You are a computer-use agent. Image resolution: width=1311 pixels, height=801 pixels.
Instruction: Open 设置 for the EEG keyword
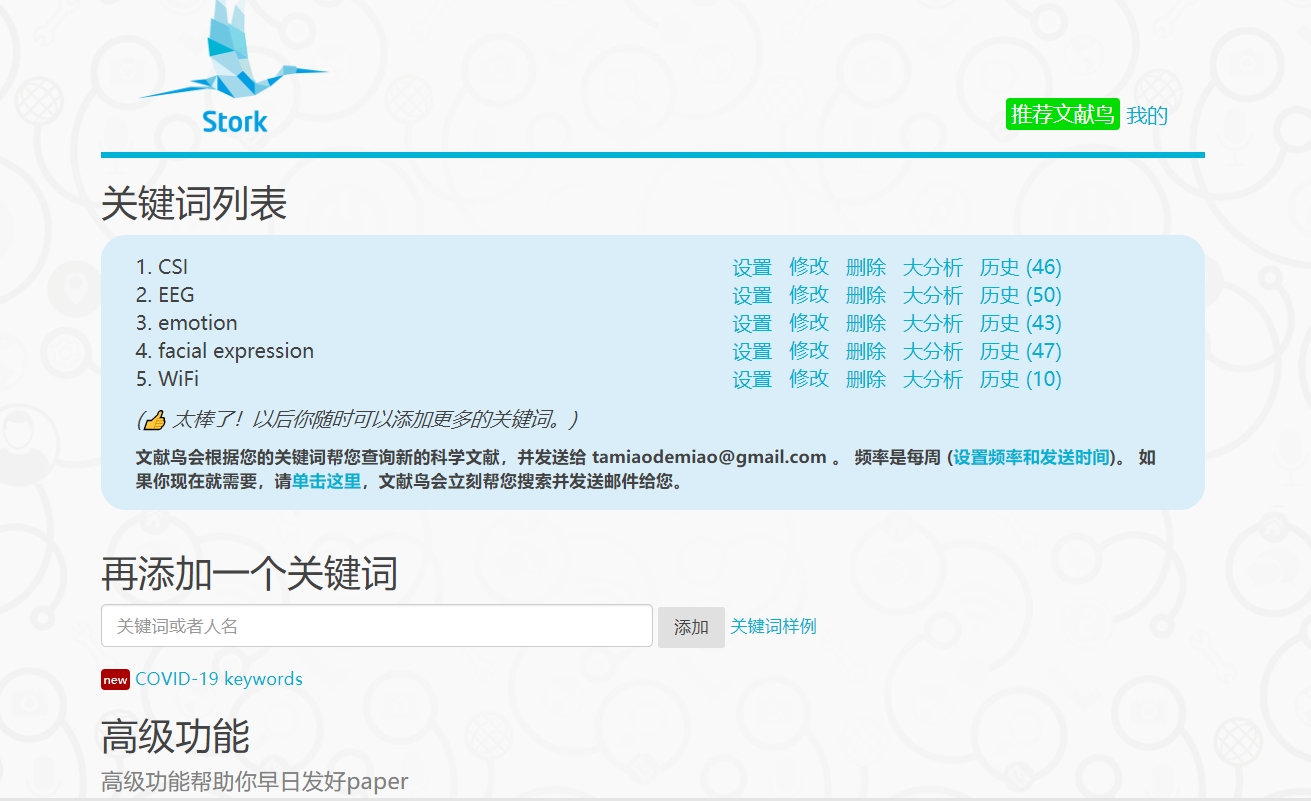(752, 295)
